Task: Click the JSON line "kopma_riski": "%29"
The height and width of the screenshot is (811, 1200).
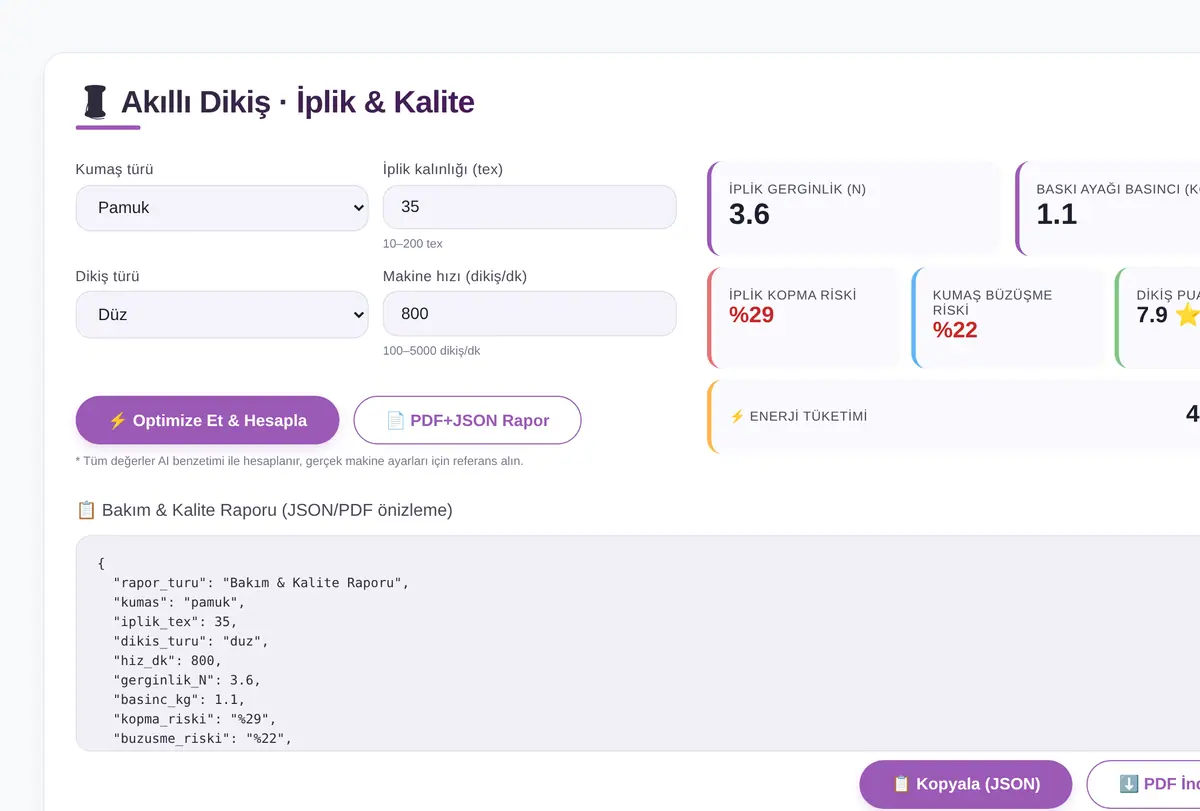Action: tap(195, 719)
